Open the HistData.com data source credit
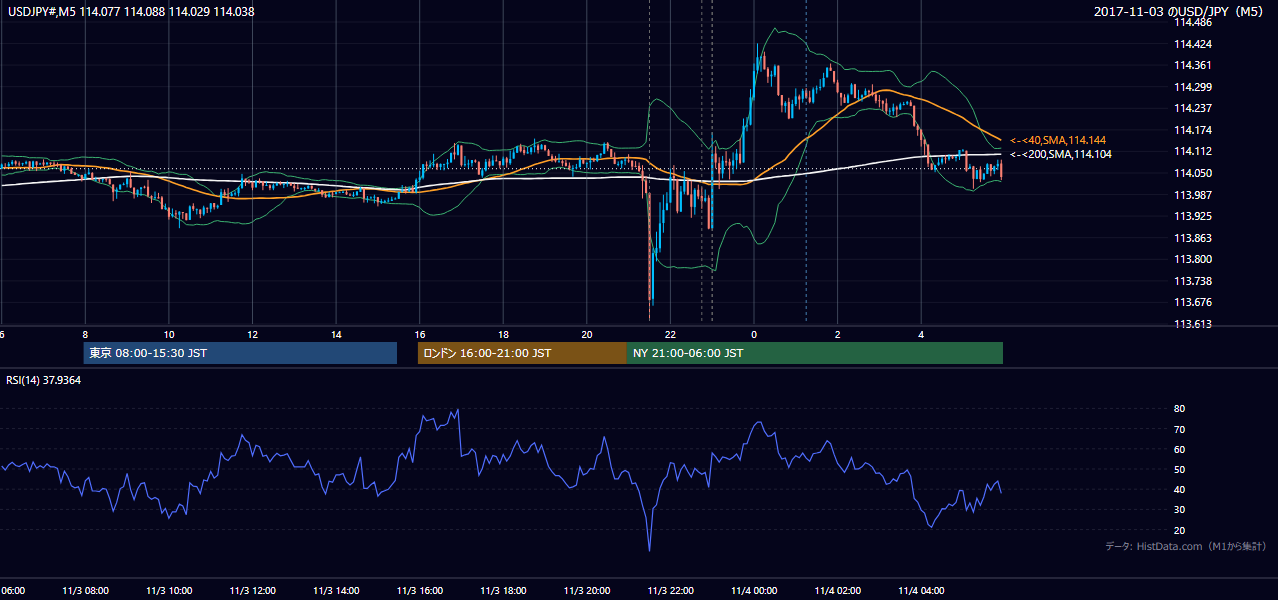The height and width of the screenshot is (600, 1278). [x=1187, y=546]
